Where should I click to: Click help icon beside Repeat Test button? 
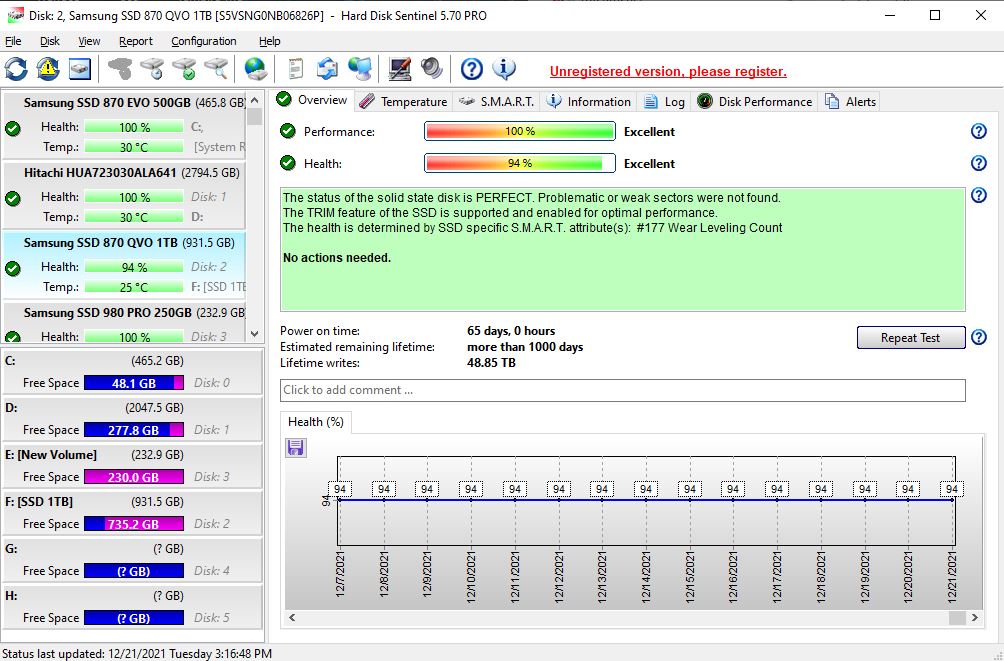(979, 338)
